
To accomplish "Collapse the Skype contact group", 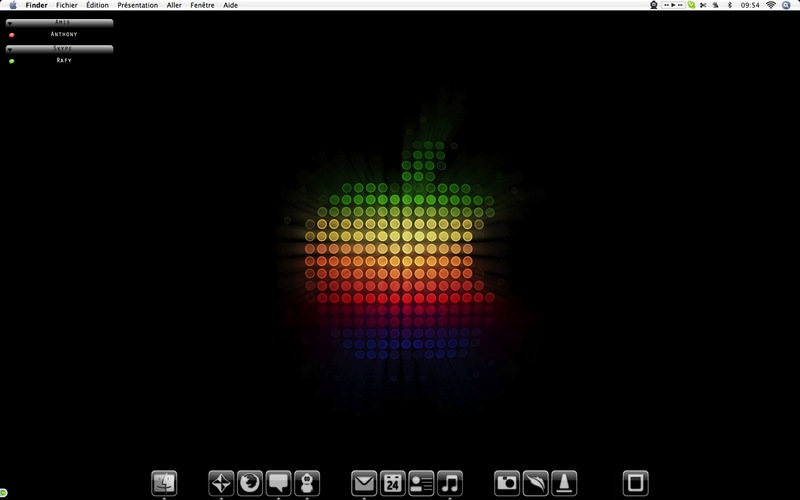I will pos(10,49).
